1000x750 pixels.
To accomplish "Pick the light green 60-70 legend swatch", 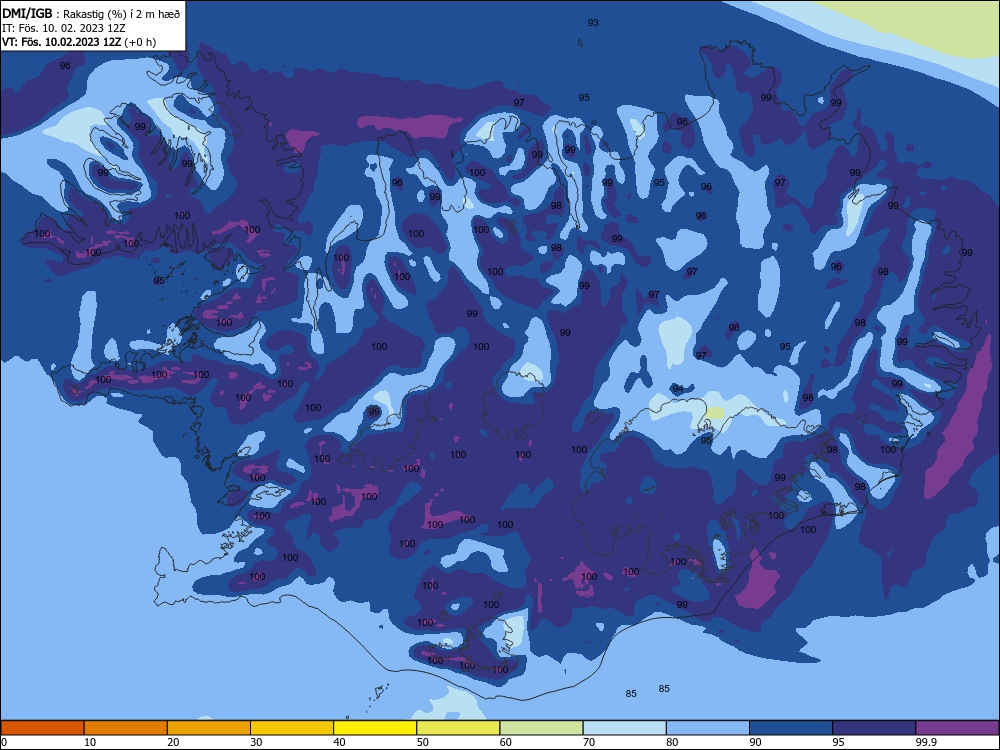I will pos(541,728).
